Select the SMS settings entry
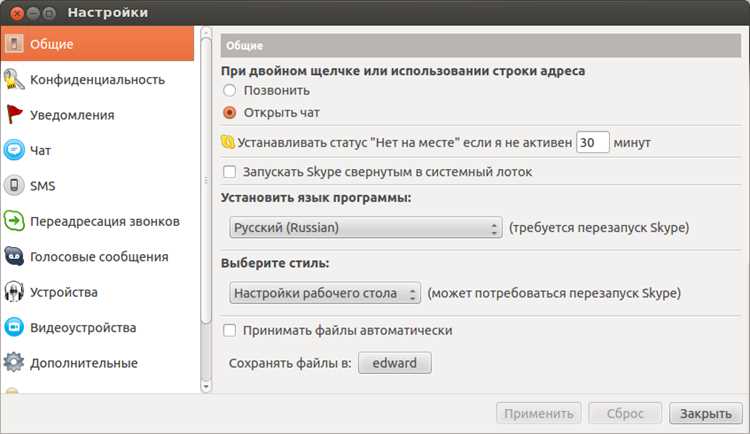 [98, 186]
